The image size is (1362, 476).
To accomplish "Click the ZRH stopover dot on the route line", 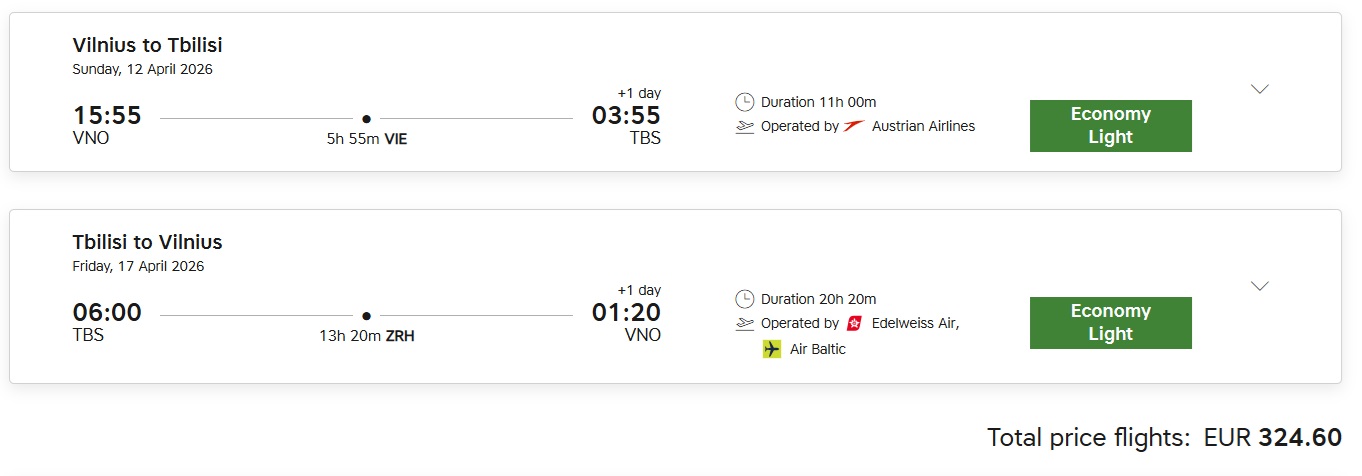I will pos(366,316).
